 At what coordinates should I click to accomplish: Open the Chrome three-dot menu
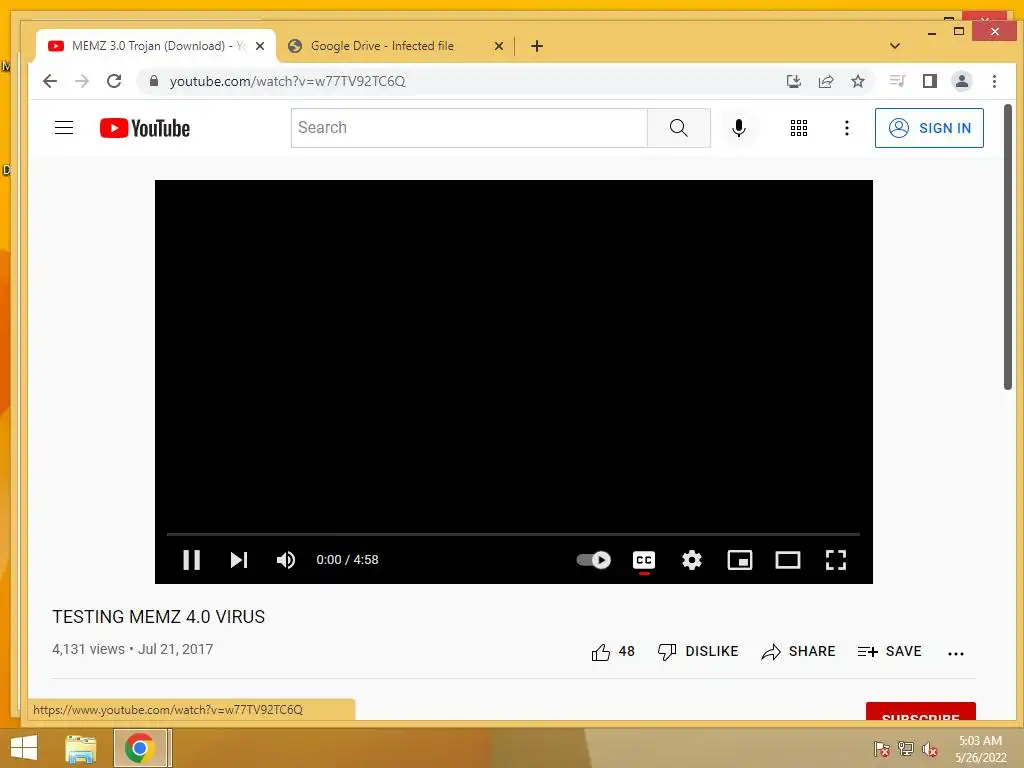coord(994,81)
